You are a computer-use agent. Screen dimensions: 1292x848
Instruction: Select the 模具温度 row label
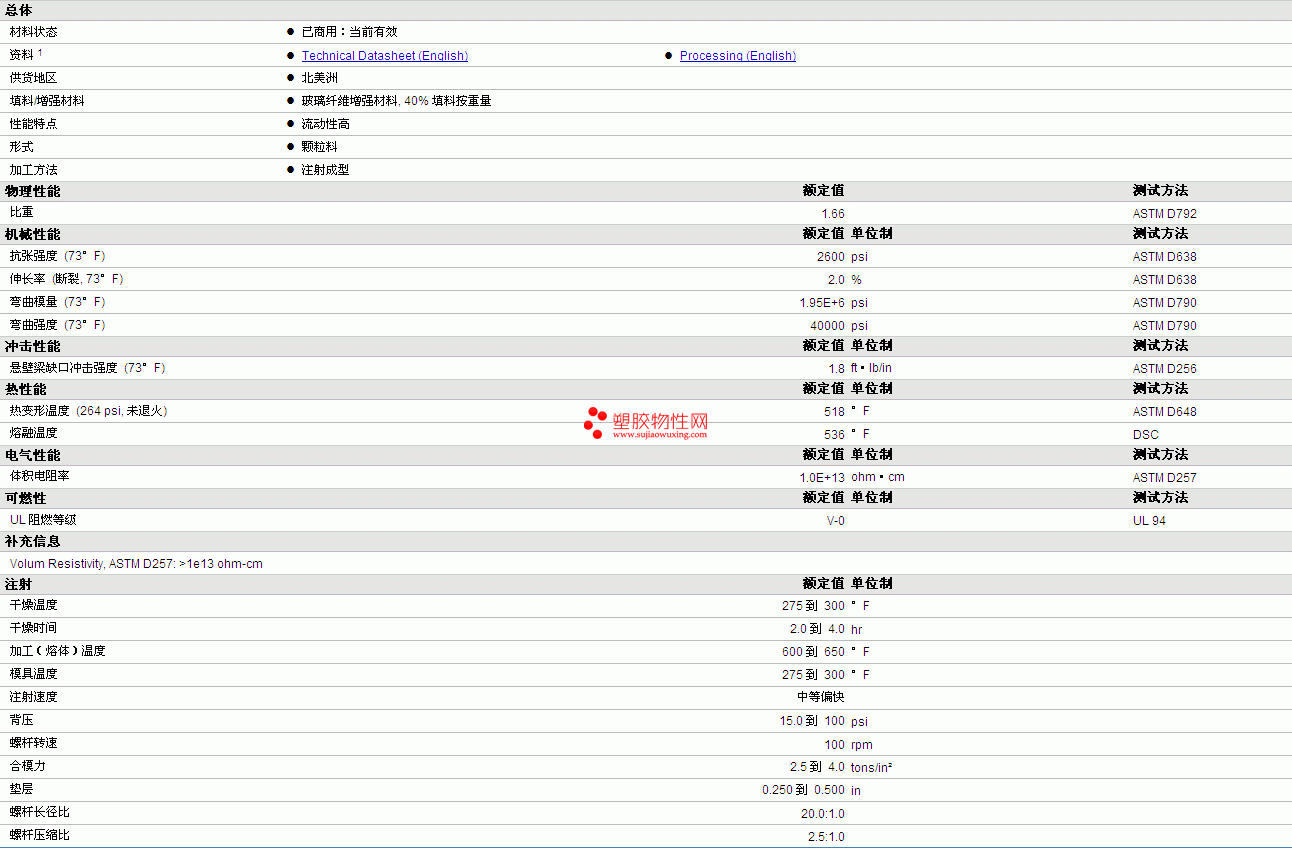34,674
